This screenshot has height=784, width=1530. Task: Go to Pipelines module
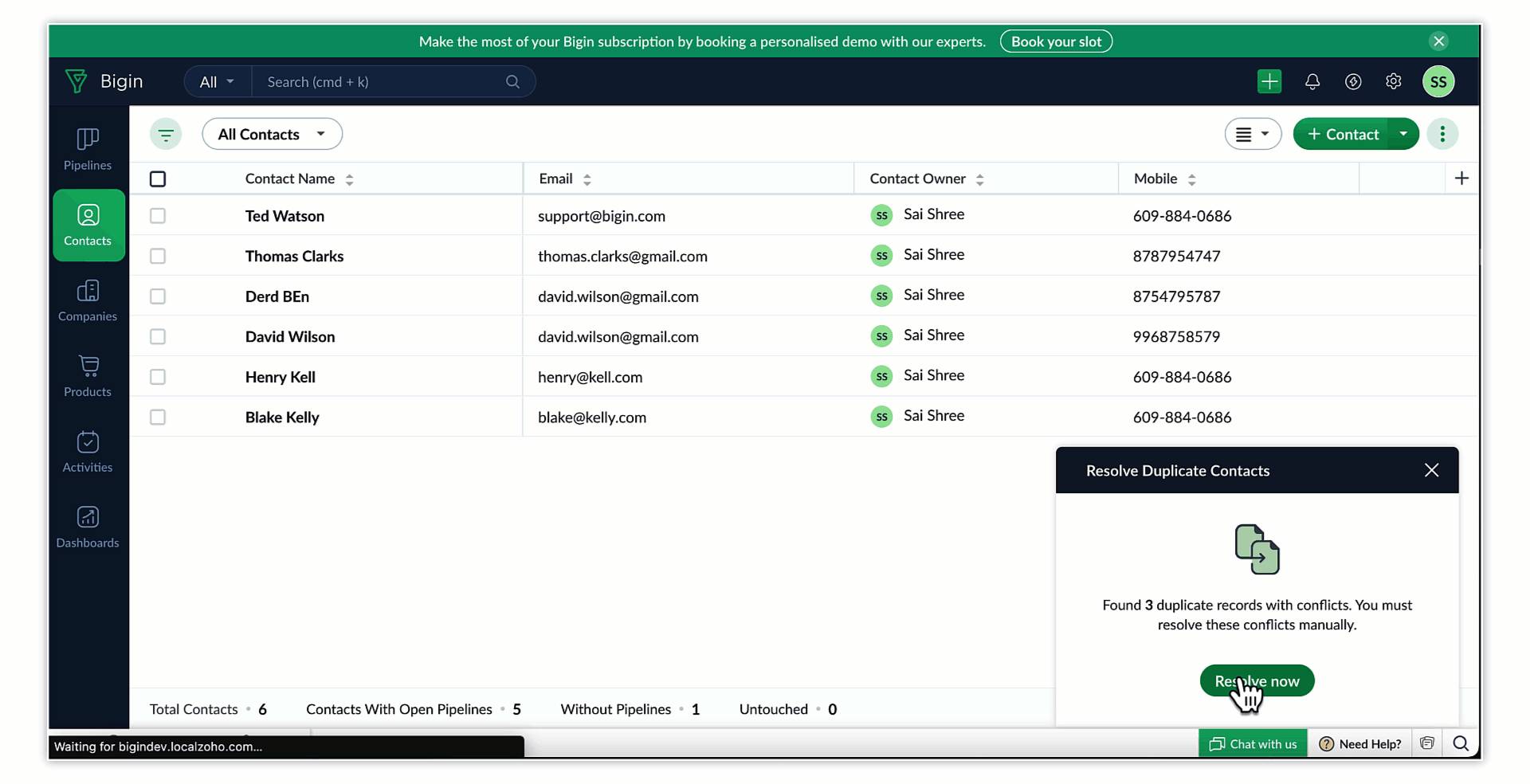pos(88,149)
